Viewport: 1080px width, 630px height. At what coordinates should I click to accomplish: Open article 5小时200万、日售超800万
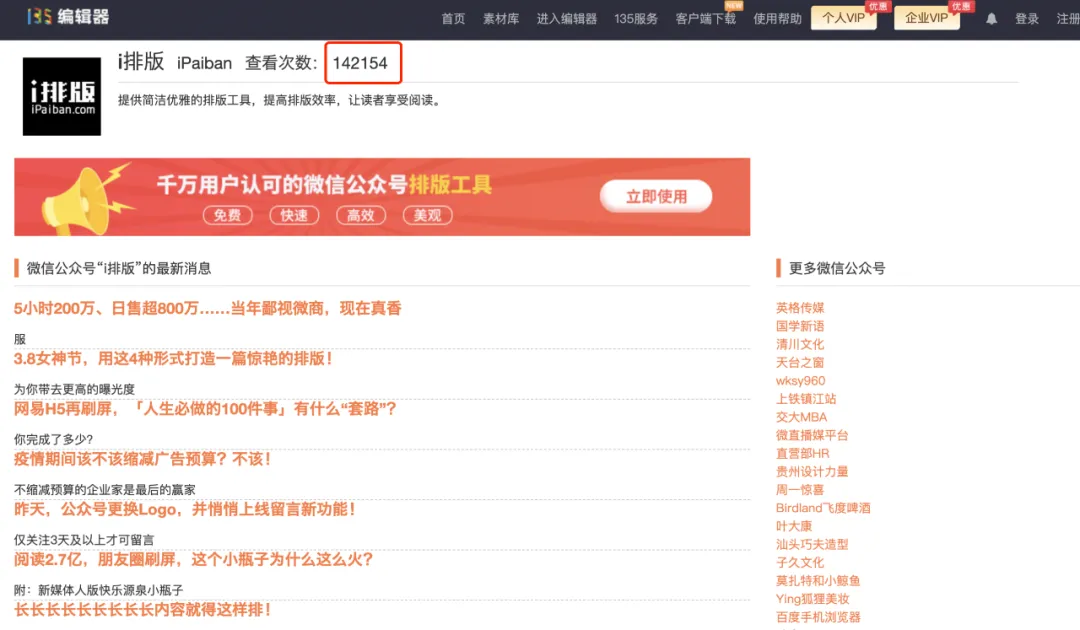(207, 308)
